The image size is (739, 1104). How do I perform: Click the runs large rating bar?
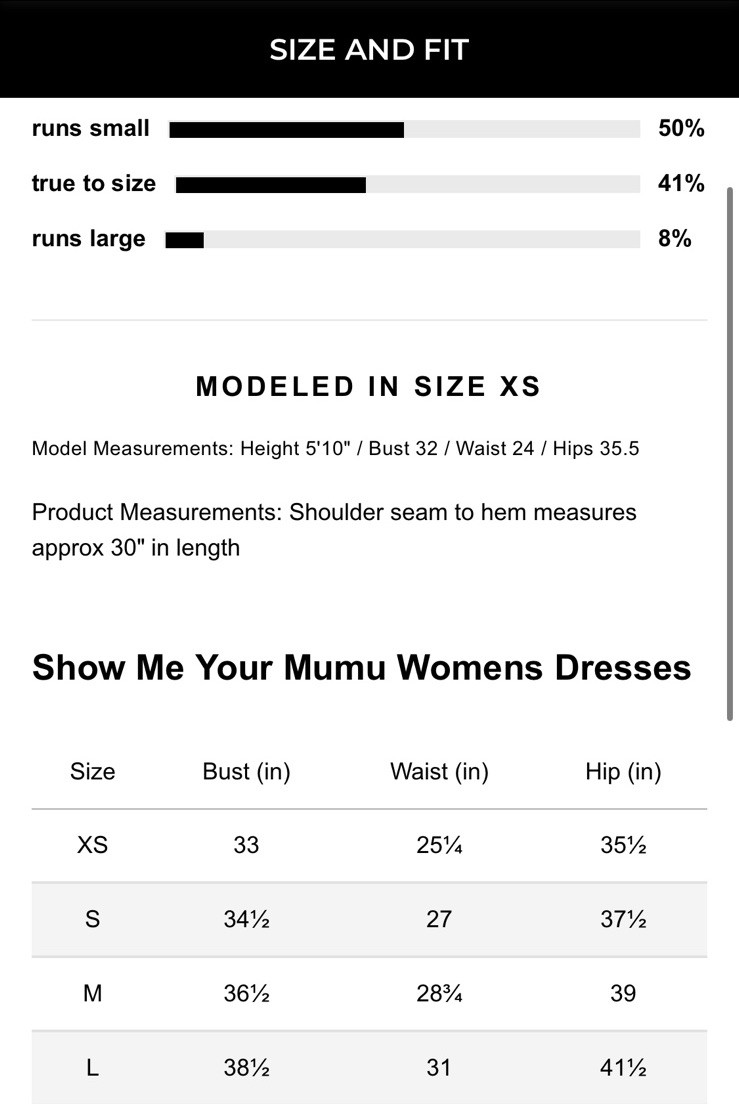pos(402,239)
